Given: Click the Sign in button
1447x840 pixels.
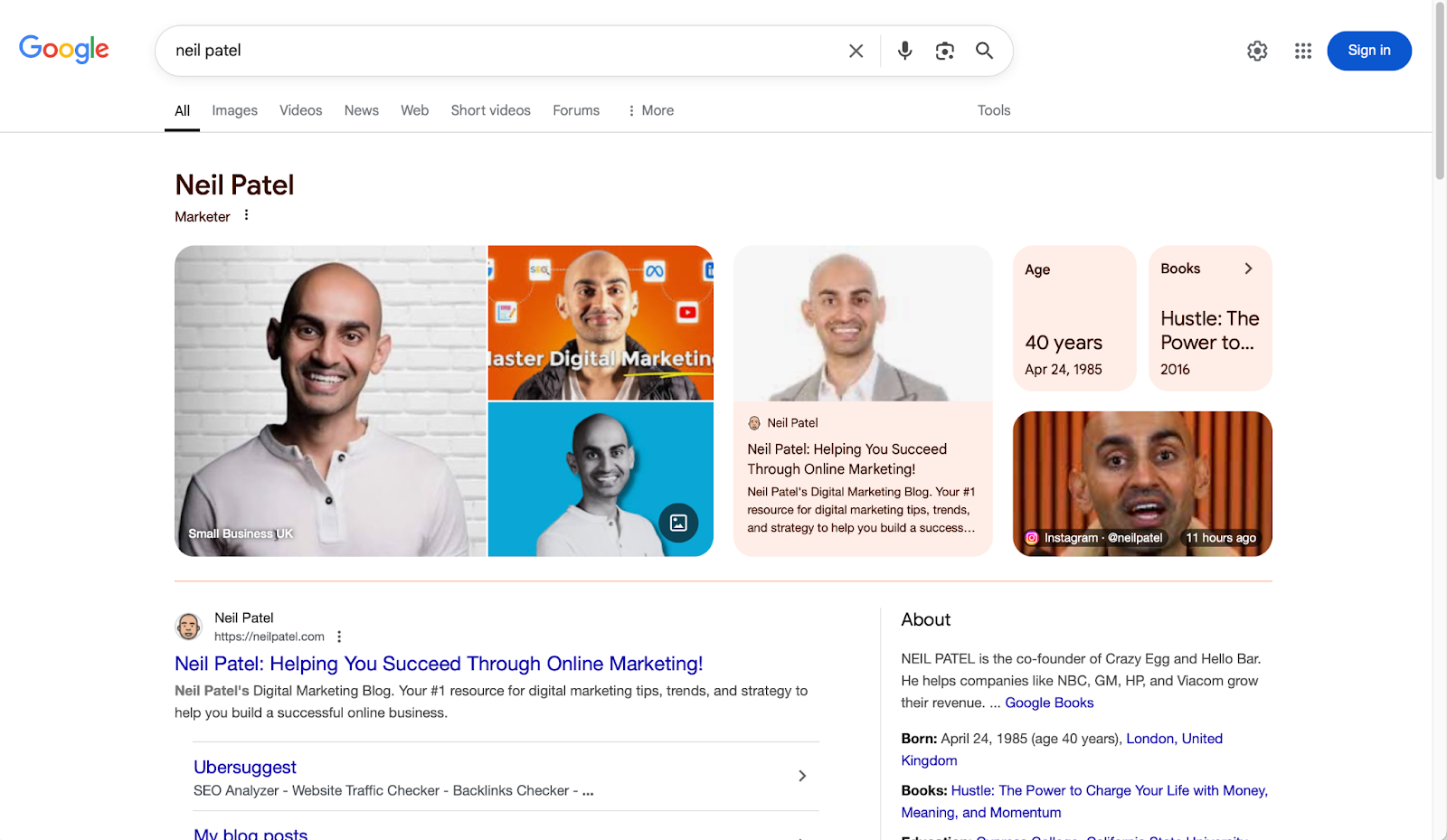Looking at the screenshot, I should point(1368,51).
